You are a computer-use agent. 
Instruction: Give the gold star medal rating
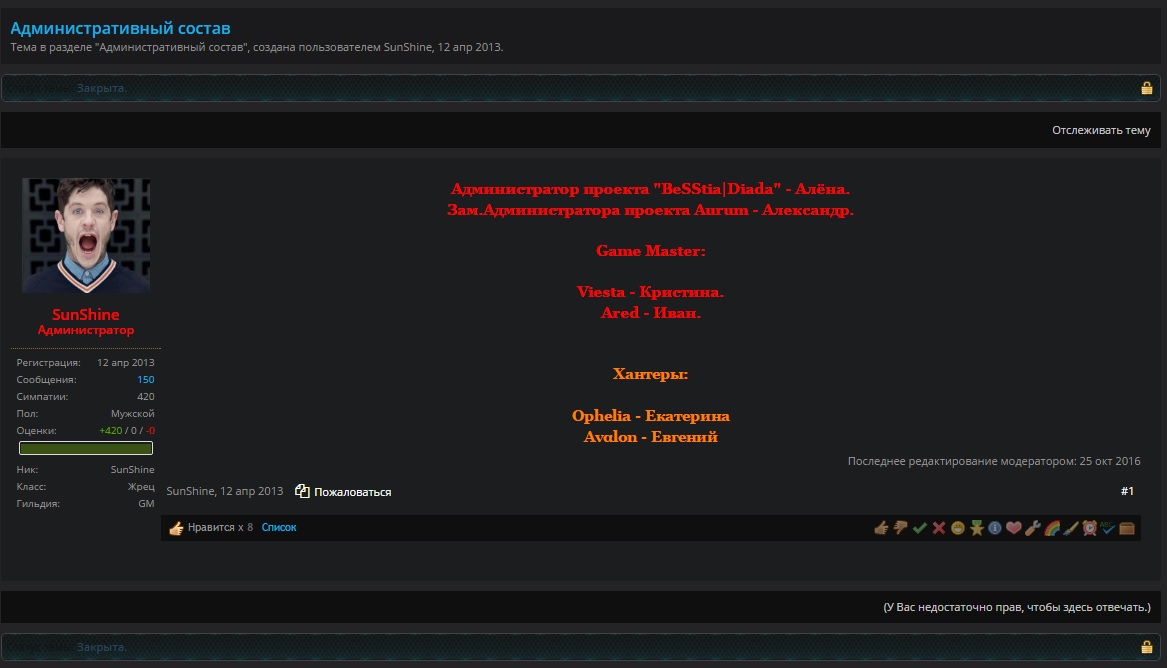click(x=976, y=528)
